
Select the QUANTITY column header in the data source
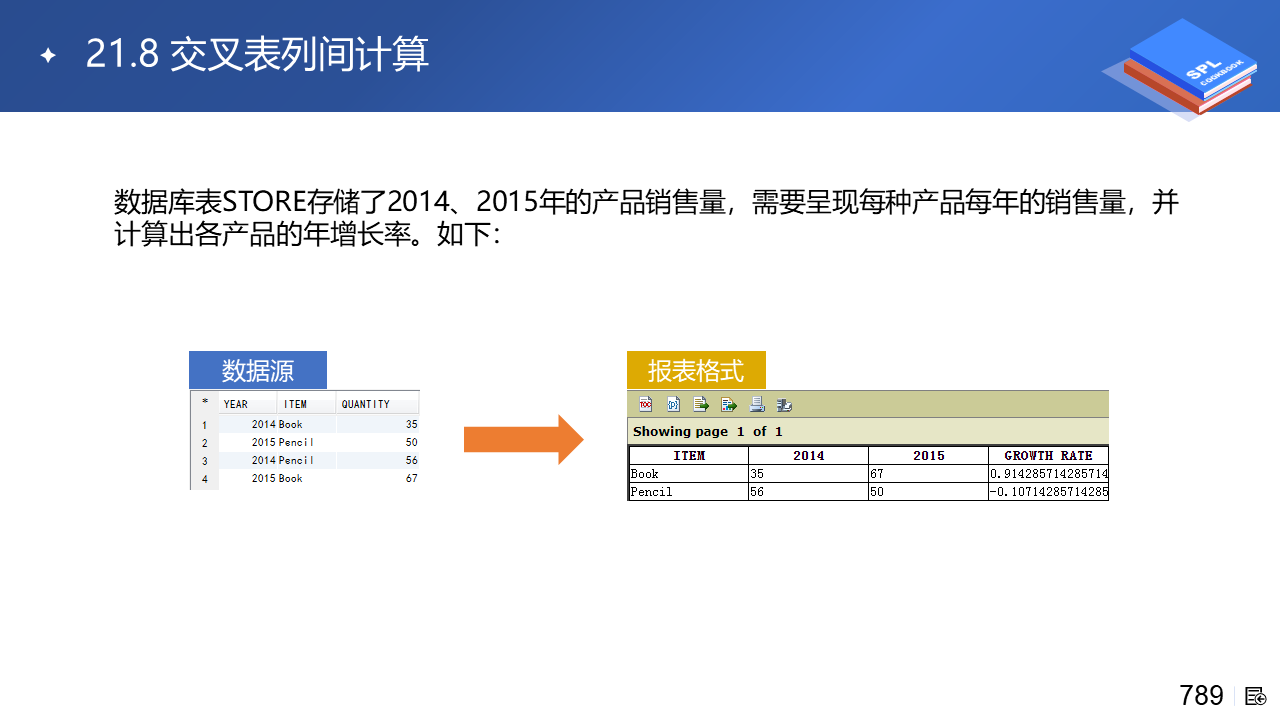coord(378,403)
